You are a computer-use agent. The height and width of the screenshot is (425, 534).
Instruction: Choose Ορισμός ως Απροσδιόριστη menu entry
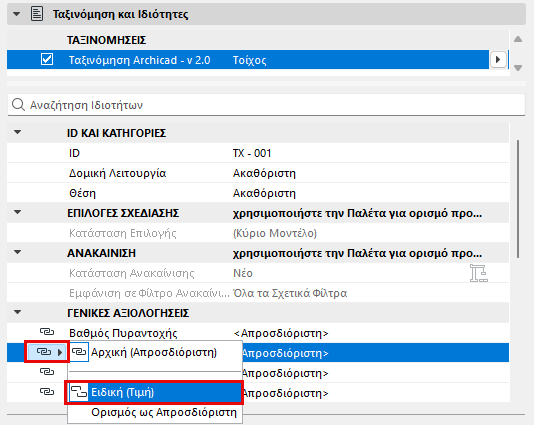coord(155,412)
